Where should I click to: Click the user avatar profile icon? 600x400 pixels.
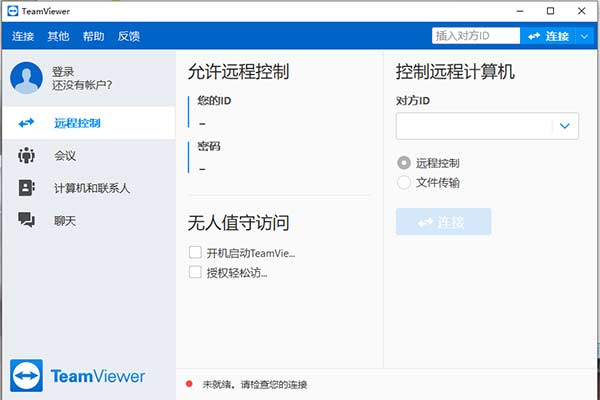(26, 78)
